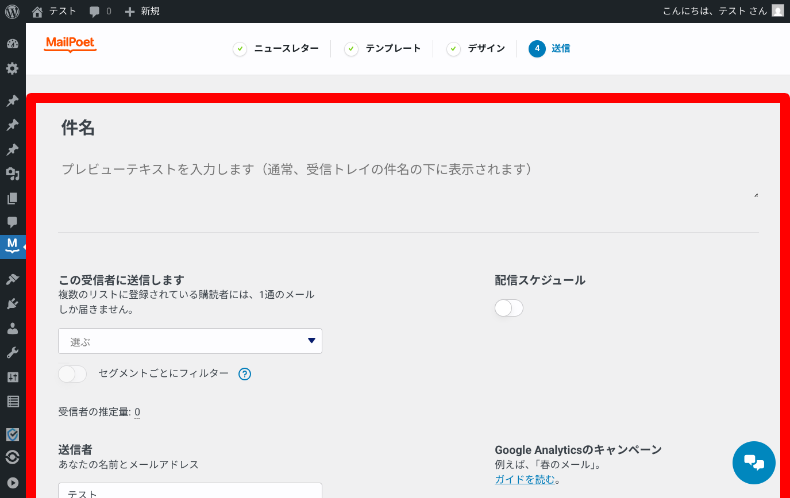Open Comments speech-bubble icon in sidebar
Screen dimensions: 790x498
13,222
